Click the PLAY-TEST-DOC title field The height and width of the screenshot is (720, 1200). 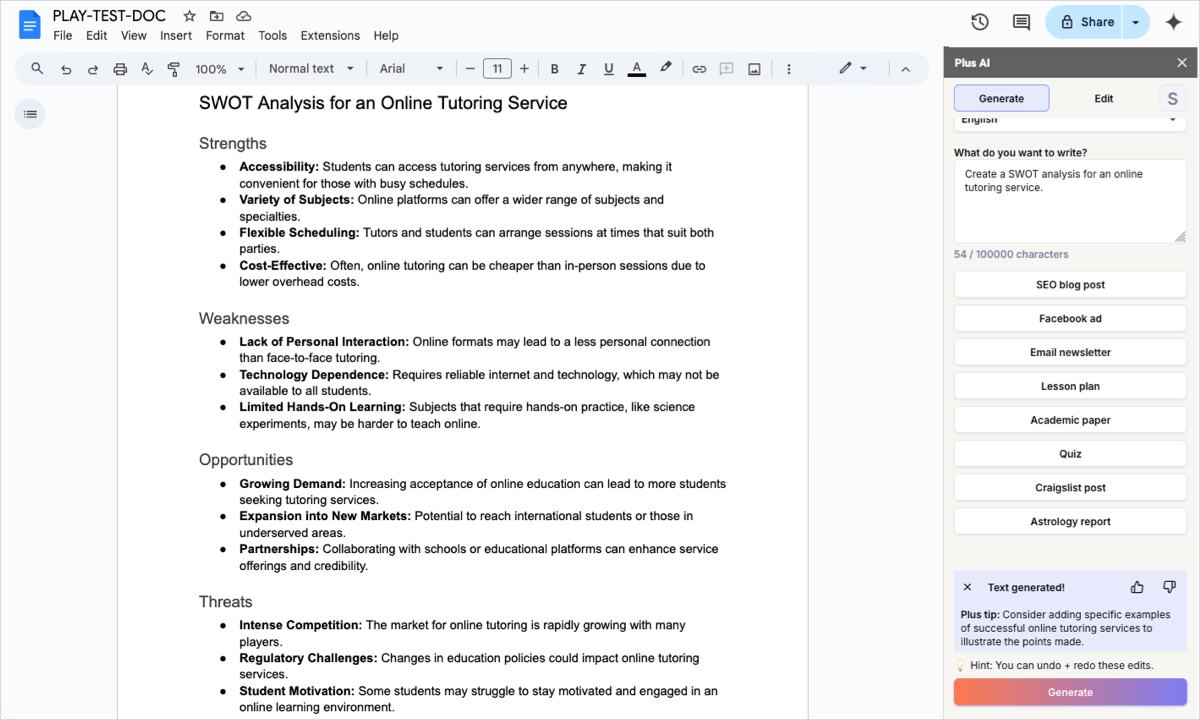coord(109,16)
